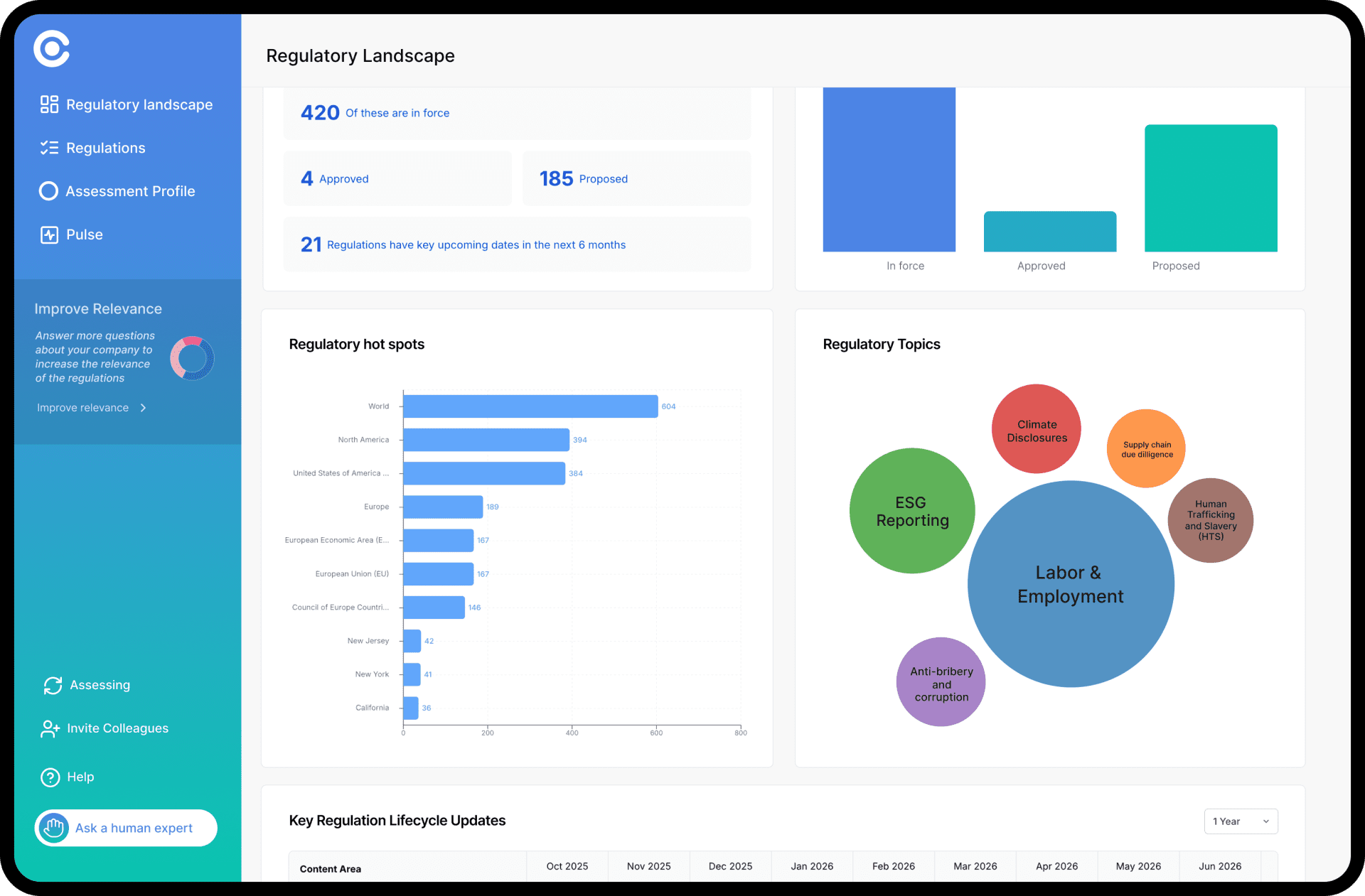Click the Regulatory landscape grid icon
The width and height of the screenshot is (1365, 896).
(x=49, y=104)
